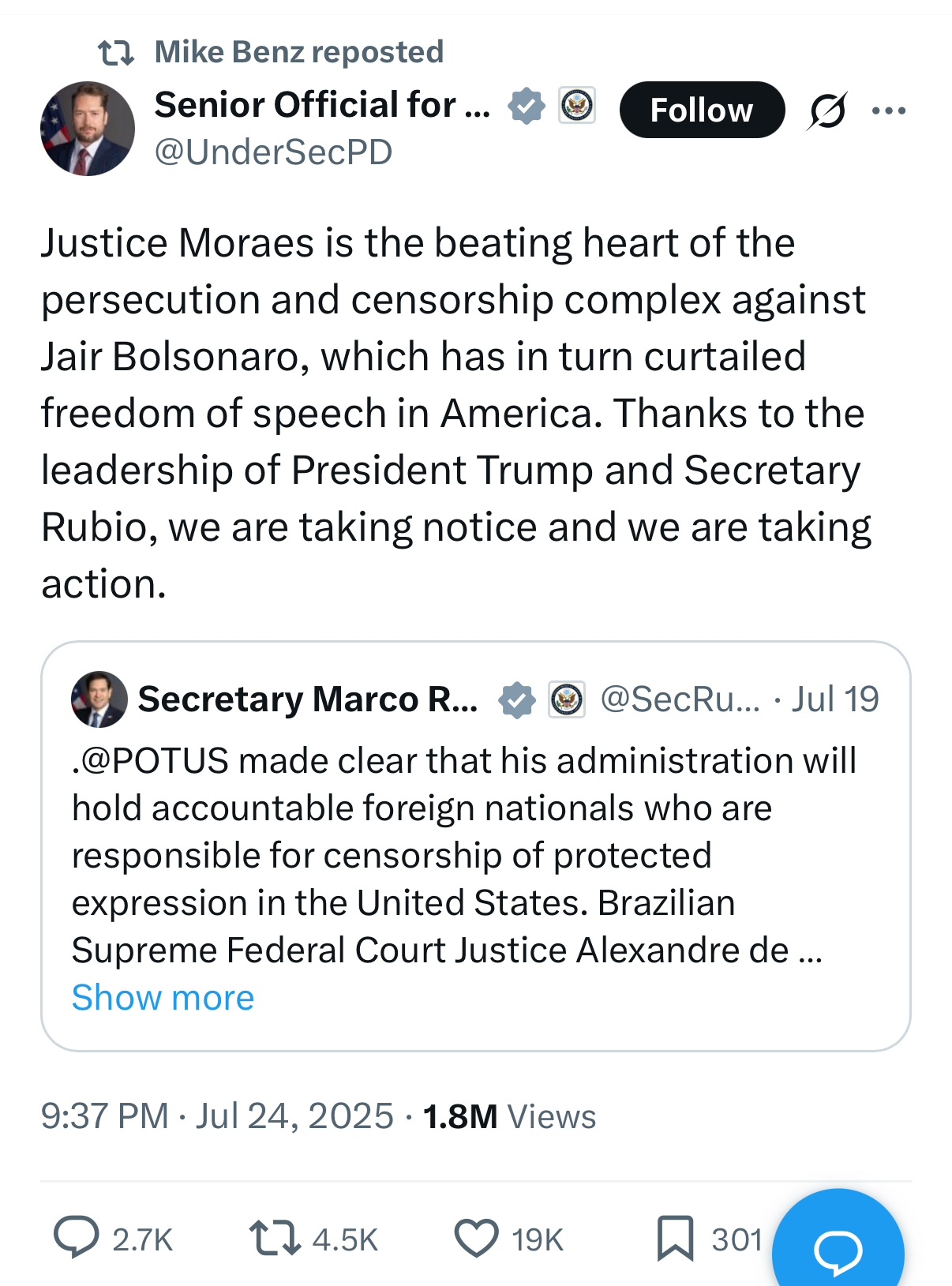Open the three-dot more options menu
The height and width of the screenshot is (1286, 952).
click(x=889, y=111)
